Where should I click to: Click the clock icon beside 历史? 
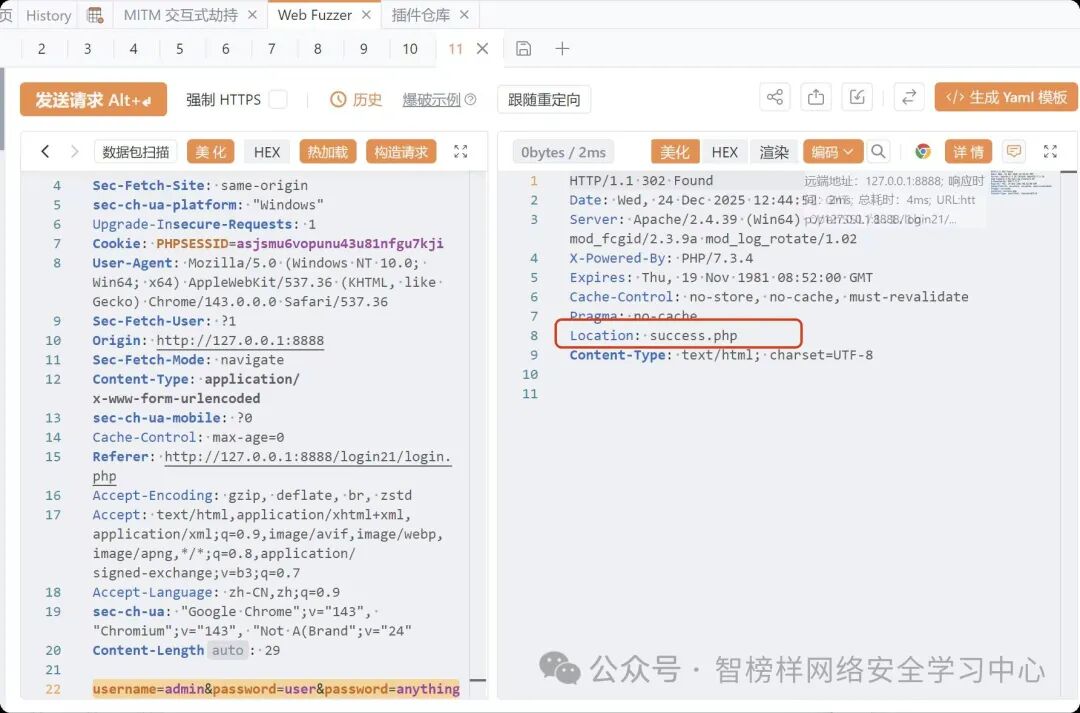[338, 100]
